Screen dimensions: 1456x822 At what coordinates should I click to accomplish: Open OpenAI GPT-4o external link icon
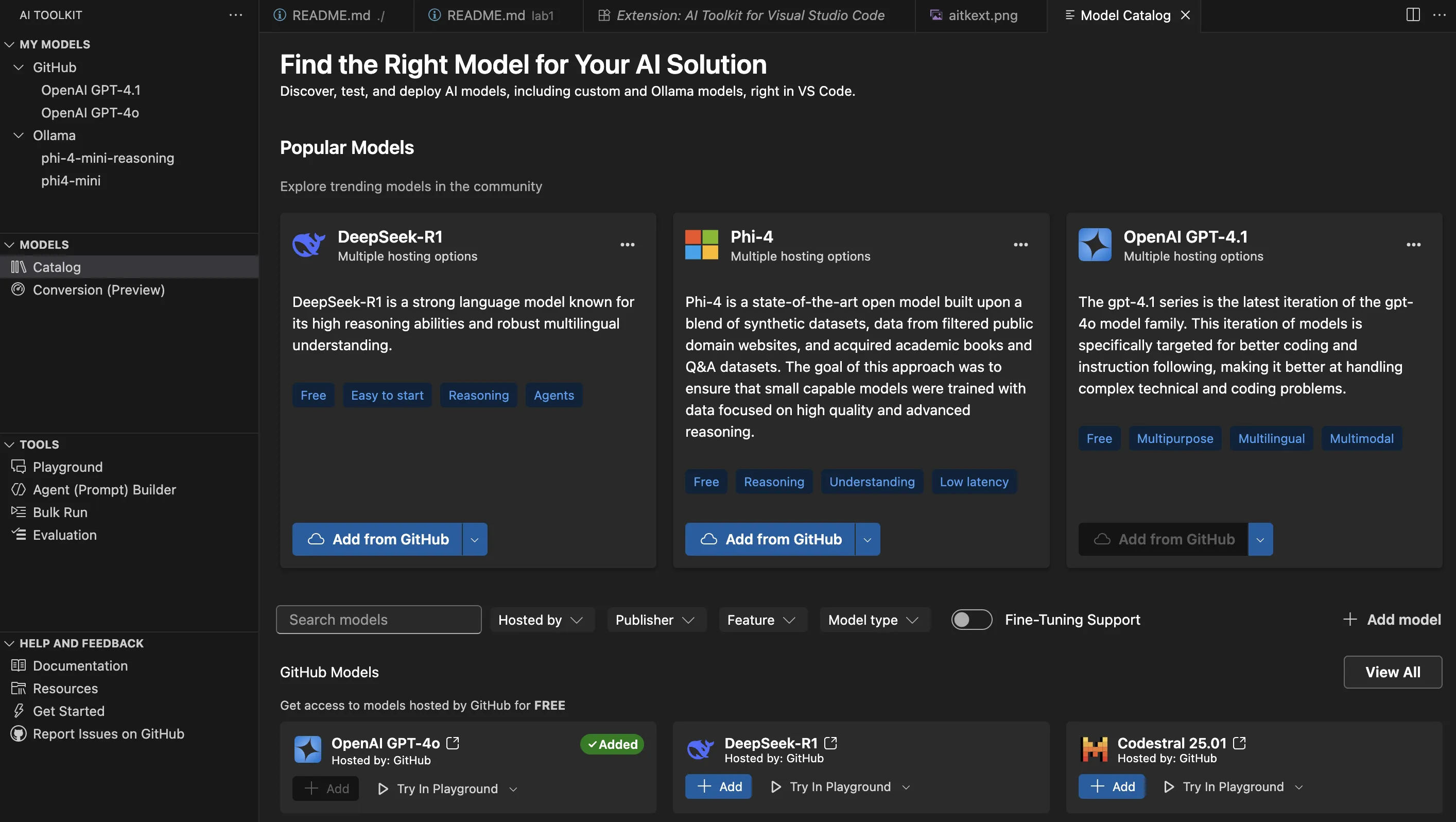point(453,743)
